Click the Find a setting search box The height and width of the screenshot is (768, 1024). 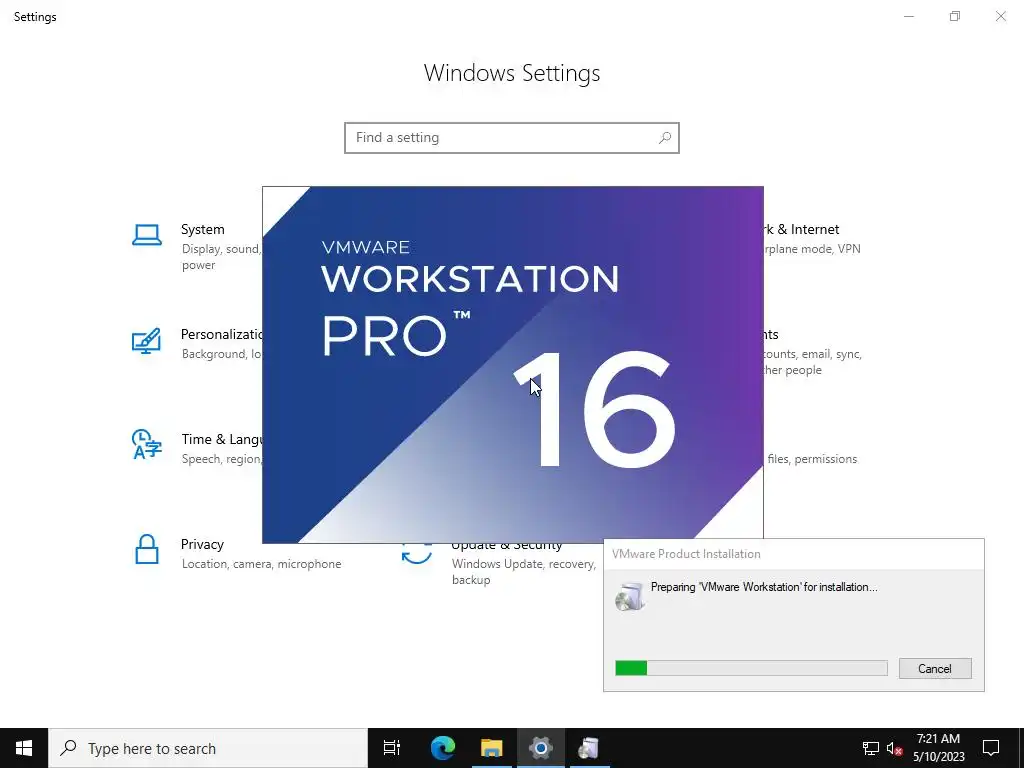pyautogui.click(x=511, y=138)
